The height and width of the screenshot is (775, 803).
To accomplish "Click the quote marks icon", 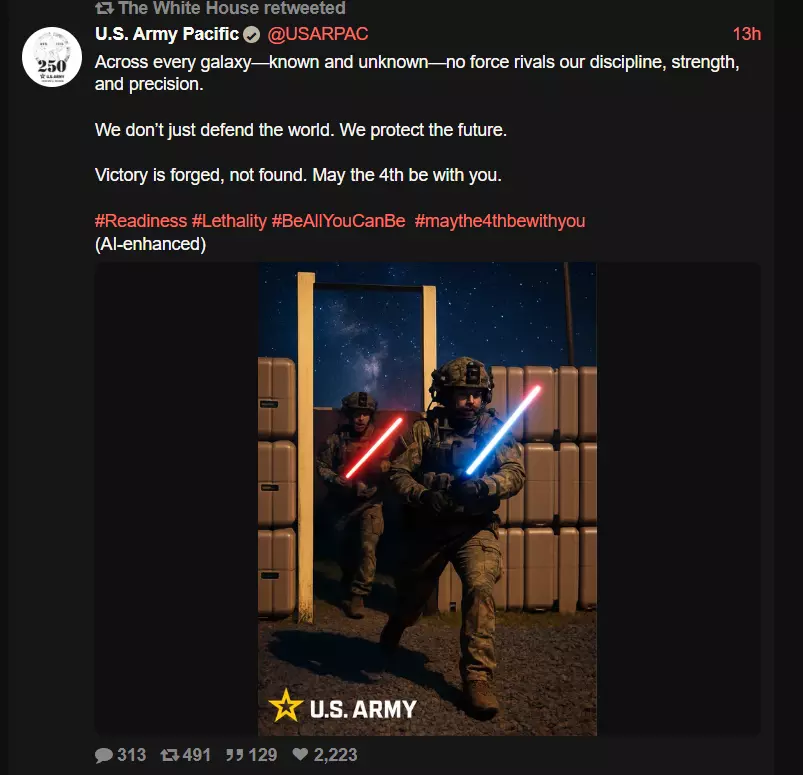I will pos(235,755).
